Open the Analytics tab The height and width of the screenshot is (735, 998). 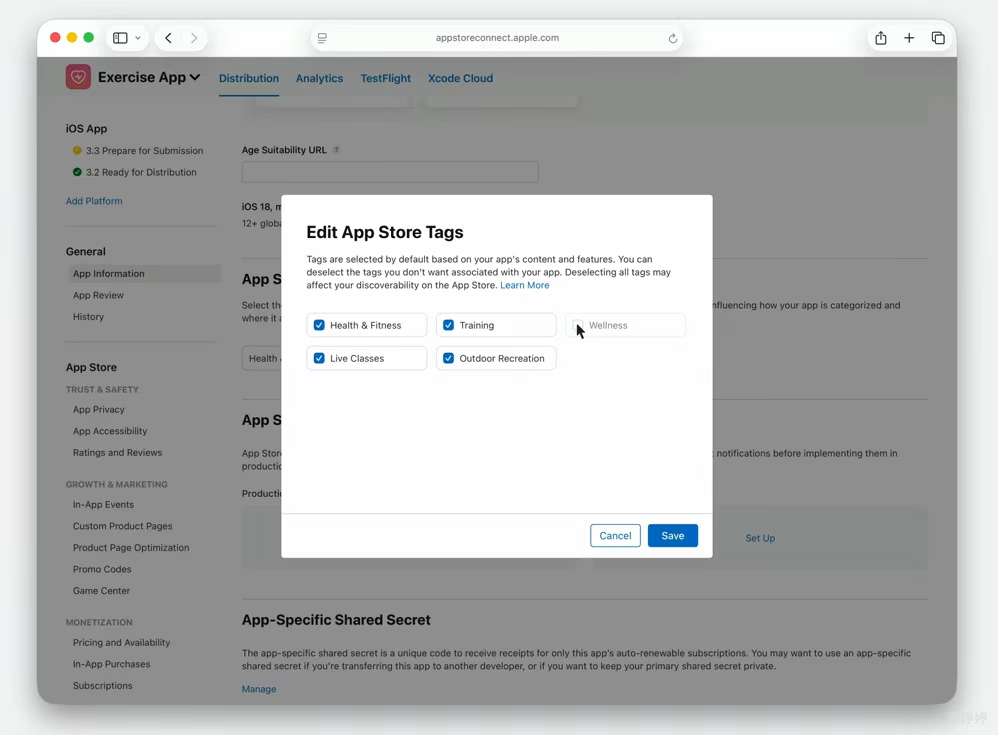click(x=319, y=78)
